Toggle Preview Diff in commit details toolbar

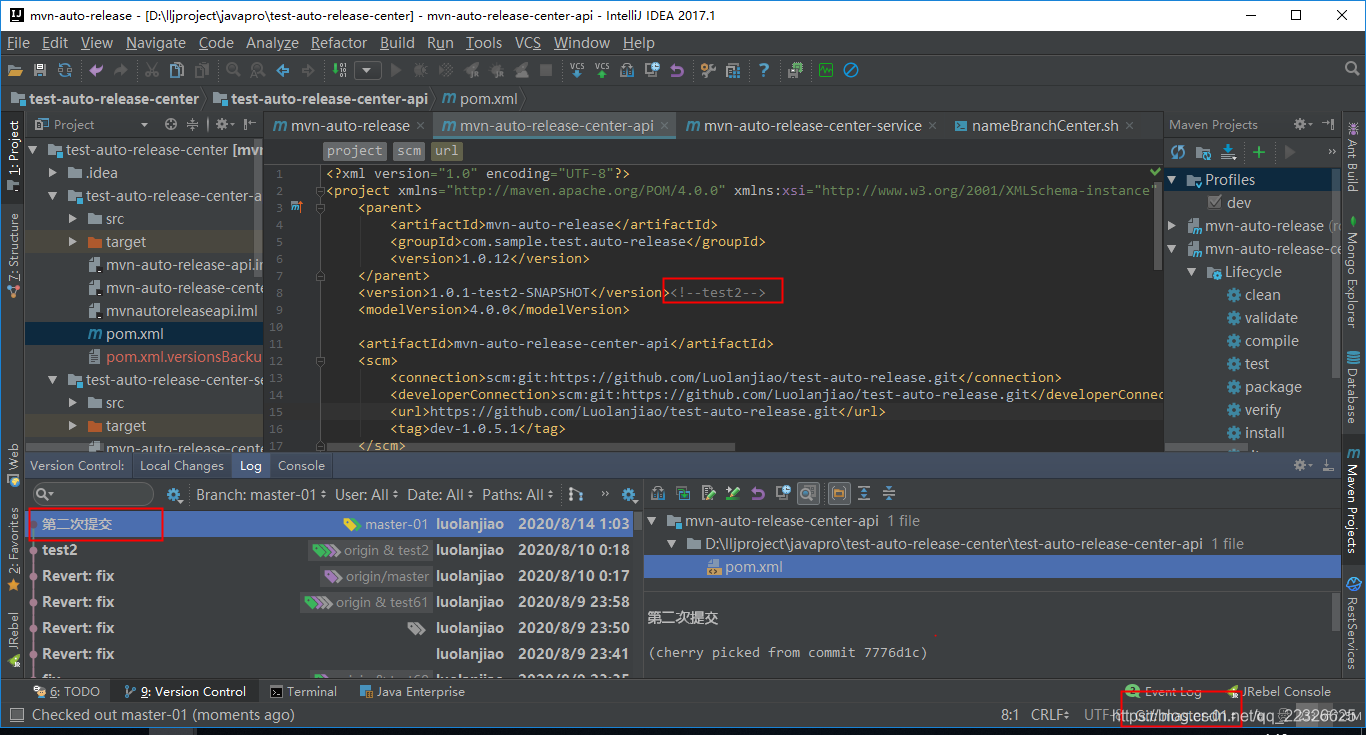tap(809, 493)
